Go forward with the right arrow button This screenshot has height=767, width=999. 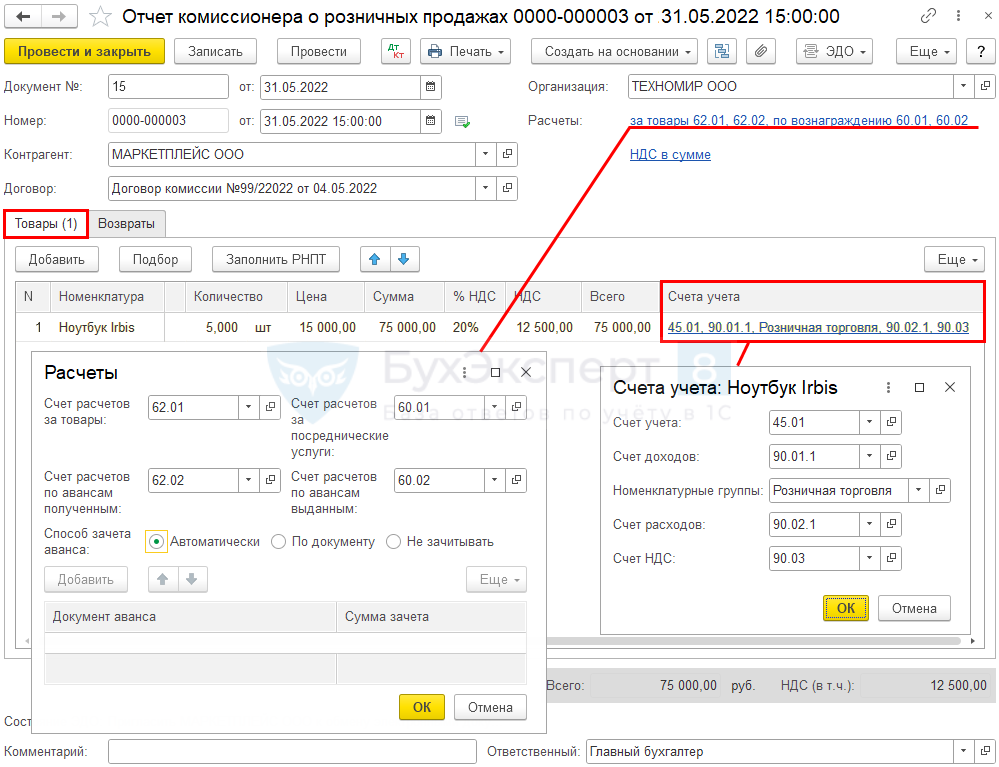coord(59,17)
